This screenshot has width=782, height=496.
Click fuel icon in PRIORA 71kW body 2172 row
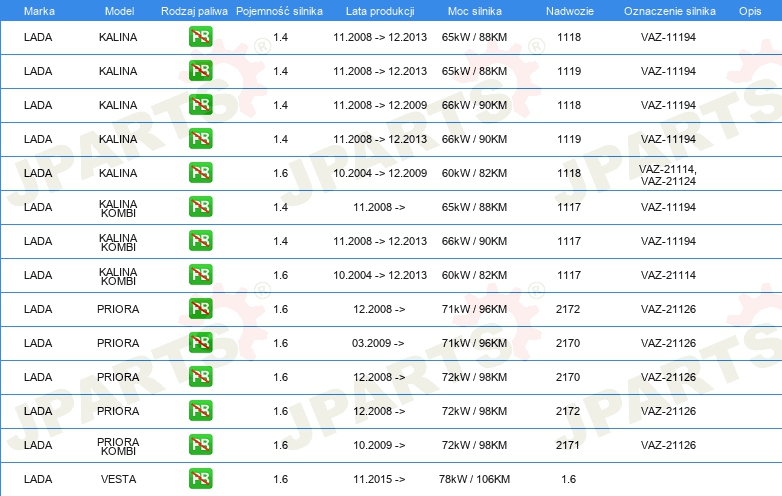click(x=200, y=309)
